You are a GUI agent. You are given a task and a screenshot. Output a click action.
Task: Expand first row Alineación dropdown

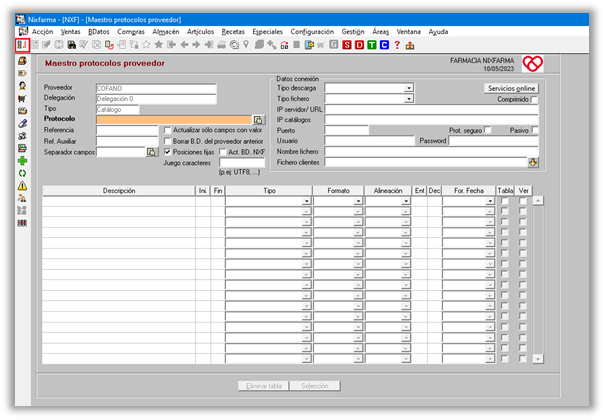coord(406,201)
